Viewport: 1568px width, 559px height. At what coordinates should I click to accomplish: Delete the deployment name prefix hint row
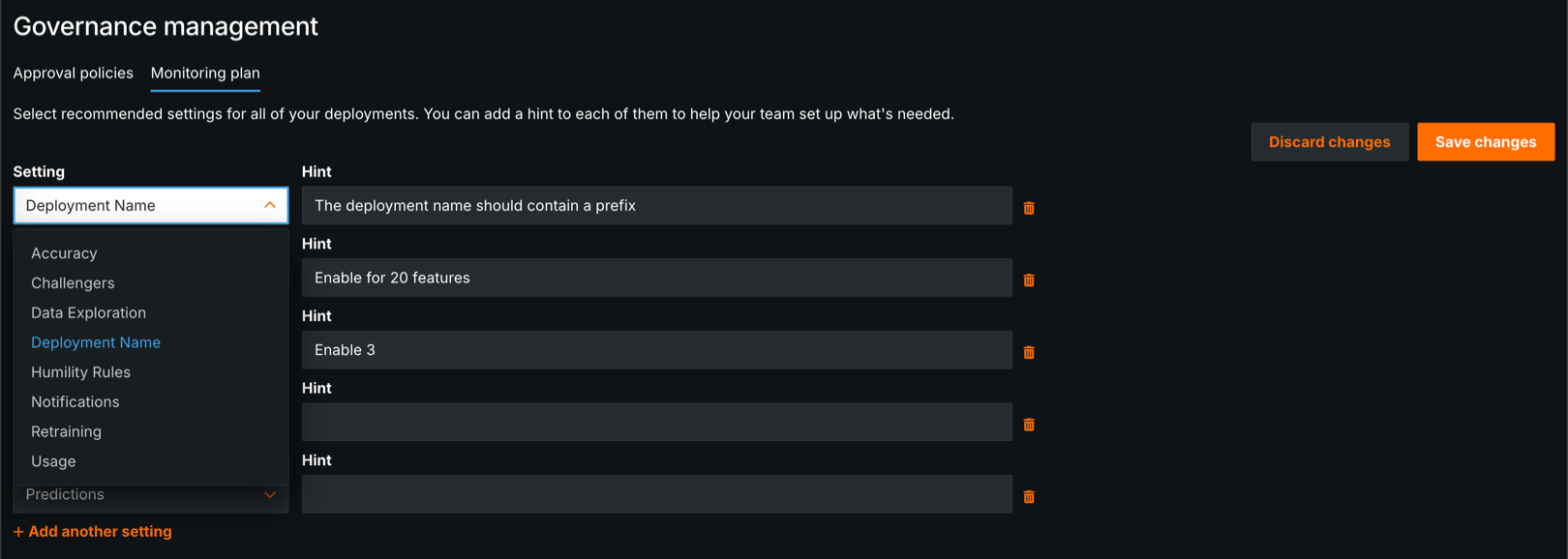click(1029, 208)
